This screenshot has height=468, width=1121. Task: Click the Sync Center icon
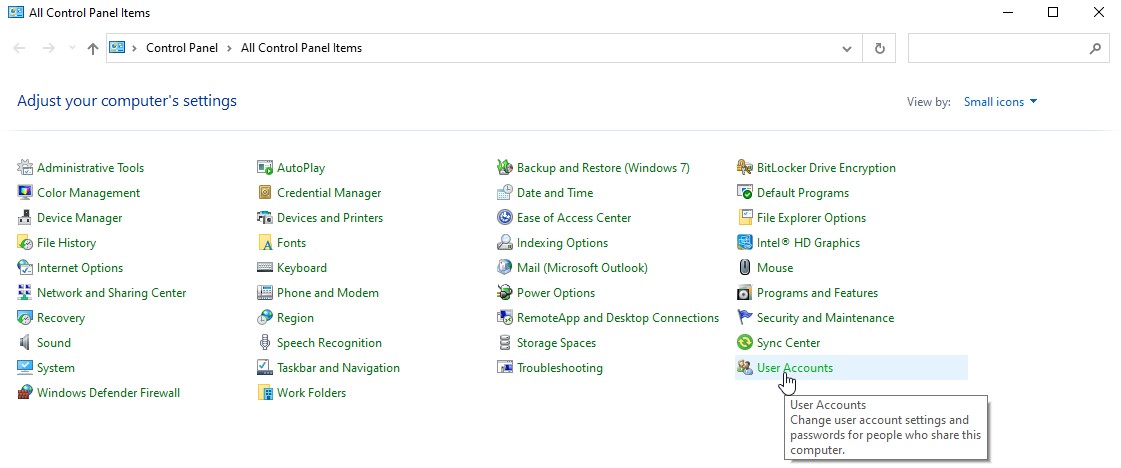(x=745, y=343)
